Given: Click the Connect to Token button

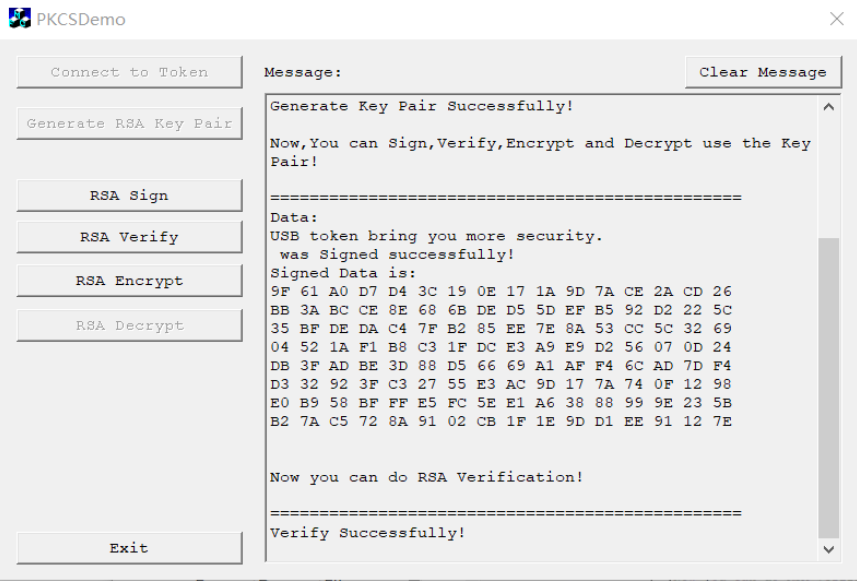Looking at the screenshot, I should tap(130, 72).
